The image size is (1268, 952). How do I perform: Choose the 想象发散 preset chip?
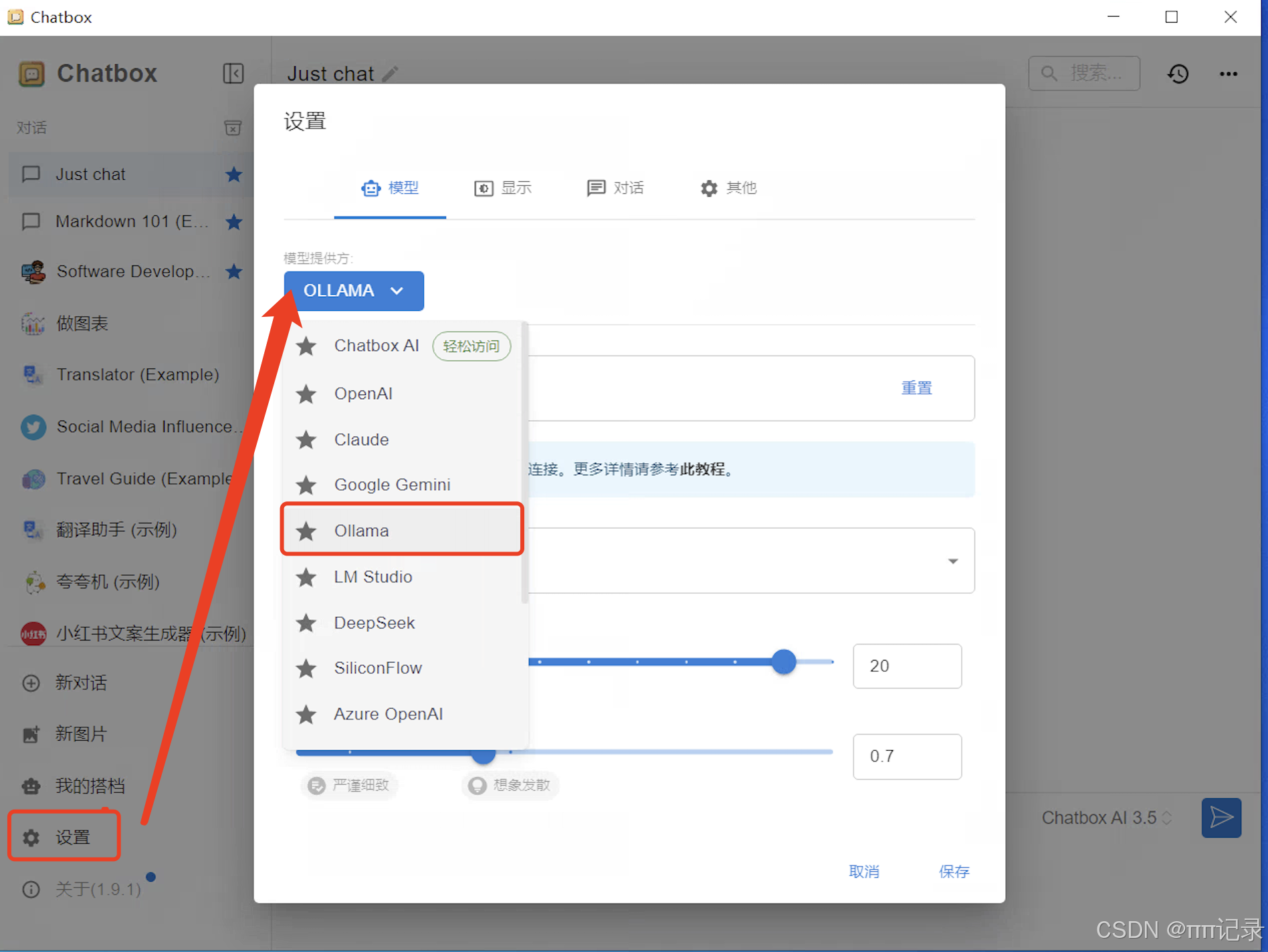[x=510, y=785]
